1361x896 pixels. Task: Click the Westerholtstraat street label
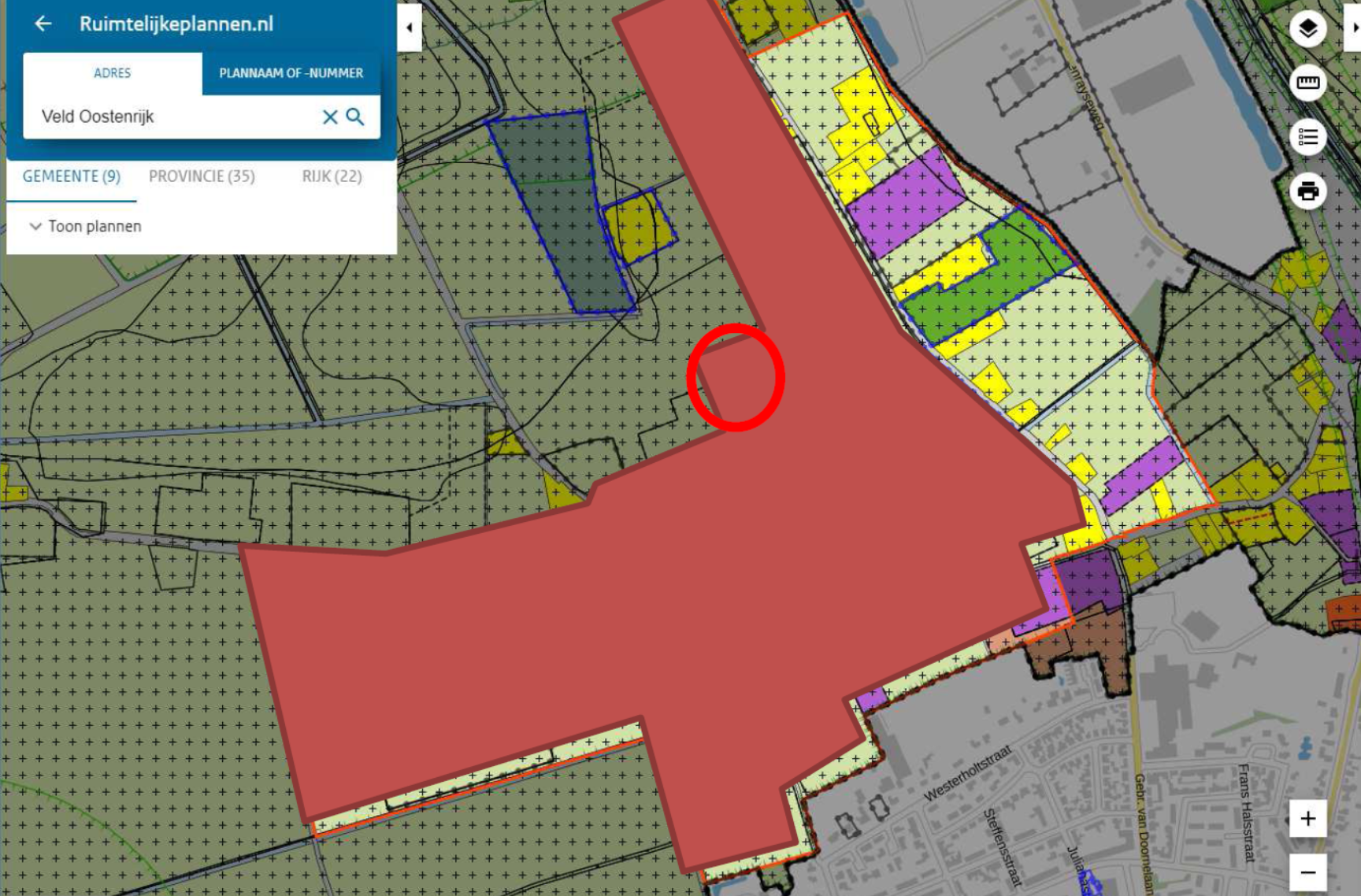click(967, 773)
